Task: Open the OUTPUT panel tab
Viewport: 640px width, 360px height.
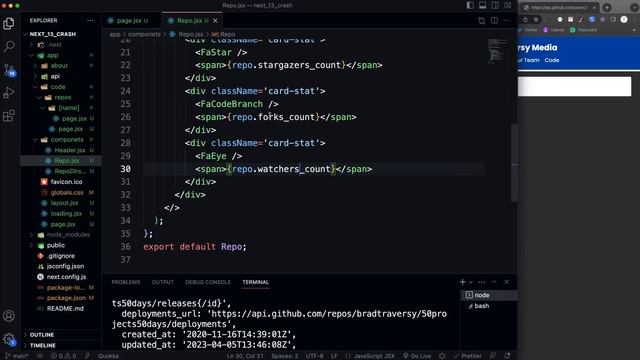Action: (162, 282)
